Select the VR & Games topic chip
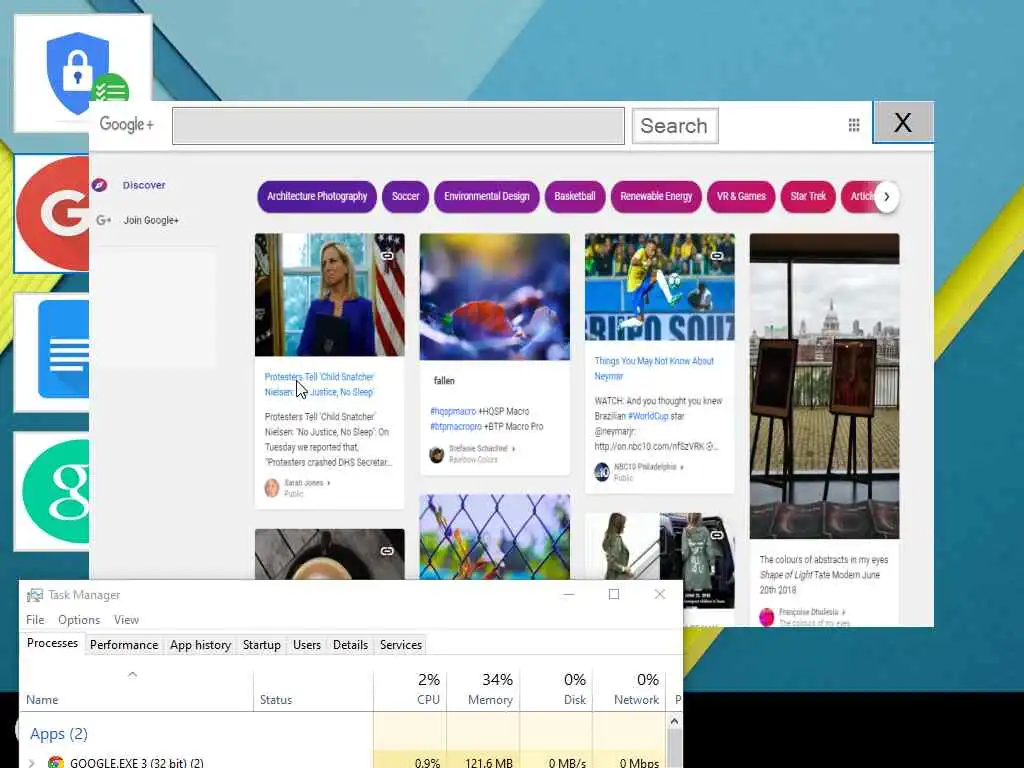The width and height of the screenshot is (1024, 768). point(741,197)
